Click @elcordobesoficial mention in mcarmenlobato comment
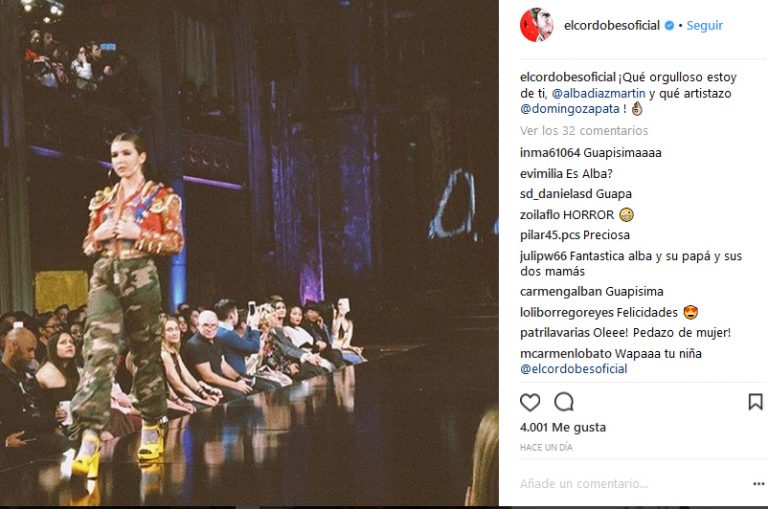This screenshot has width=768, height=509. pyautogui.click(x=574, y=369)
